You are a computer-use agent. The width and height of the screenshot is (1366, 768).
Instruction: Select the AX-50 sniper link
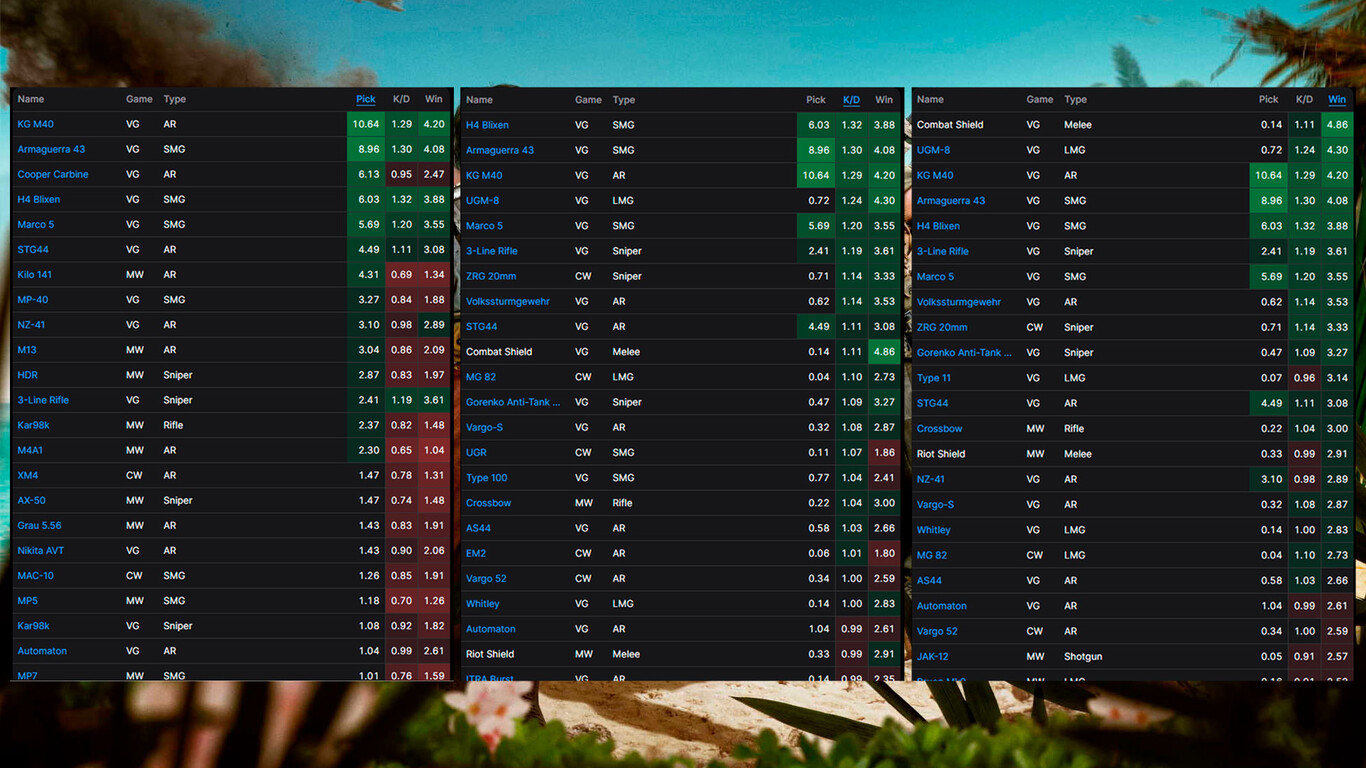click(x=31, y=500)
